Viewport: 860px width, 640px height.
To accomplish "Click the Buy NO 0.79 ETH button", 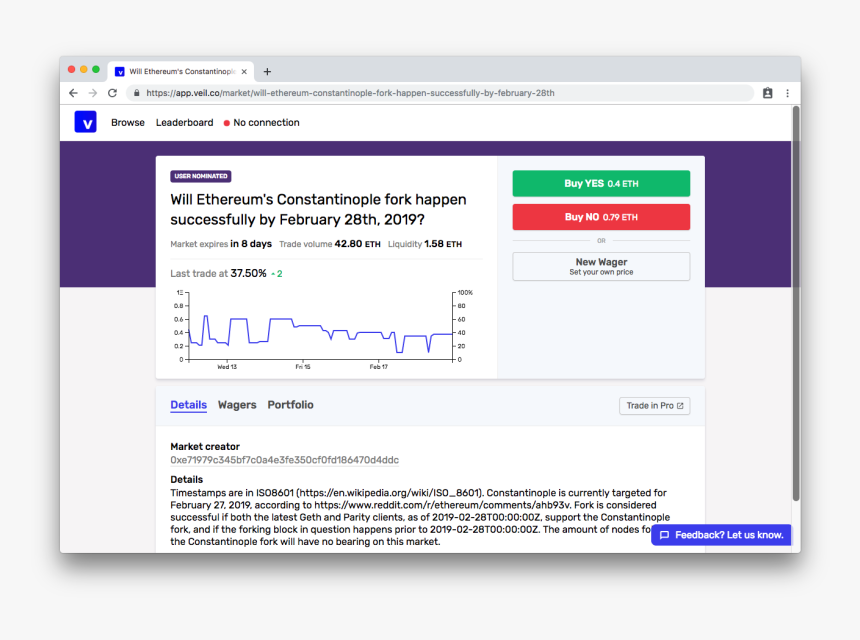I will [601, 217].
